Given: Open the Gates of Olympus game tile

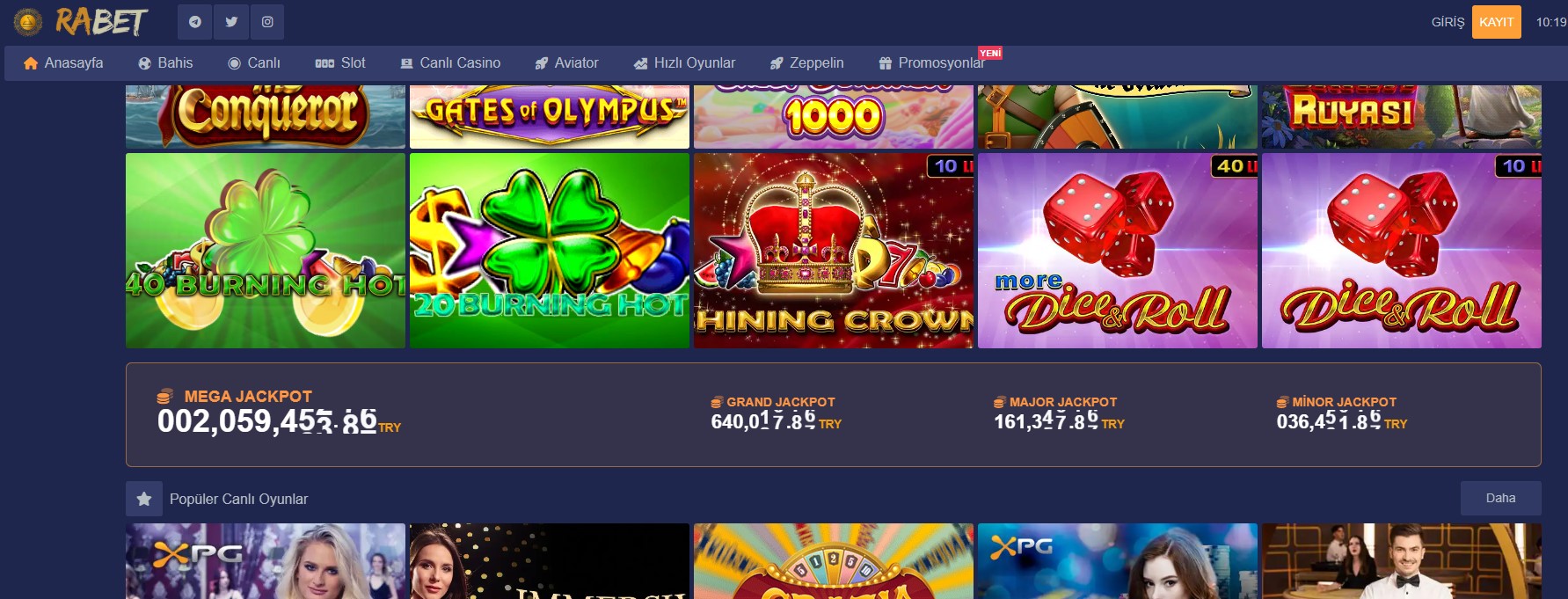Looking at the screenshot, I should coord(550,116).
